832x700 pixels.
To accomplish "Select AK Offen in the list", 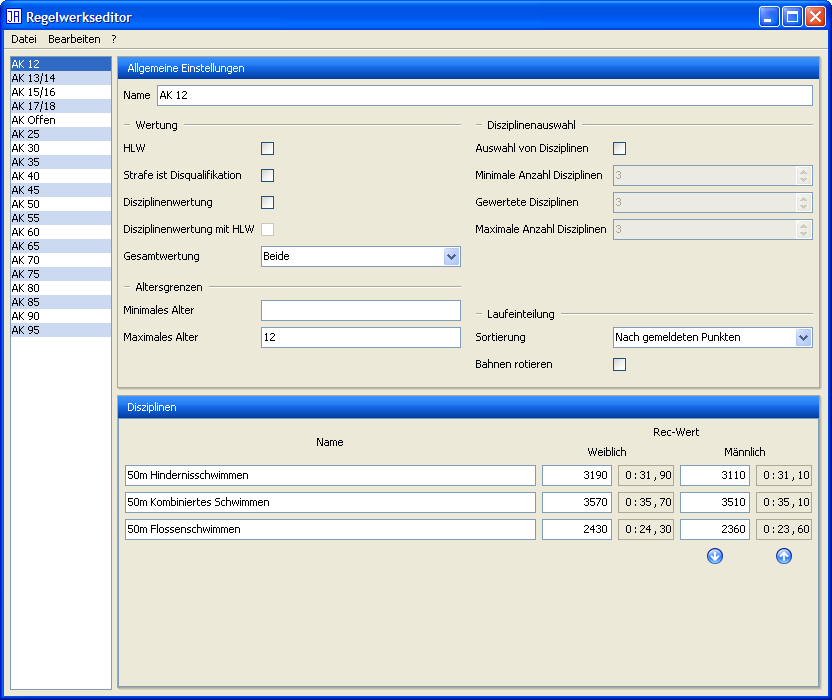I will click(x=61, y=120).
